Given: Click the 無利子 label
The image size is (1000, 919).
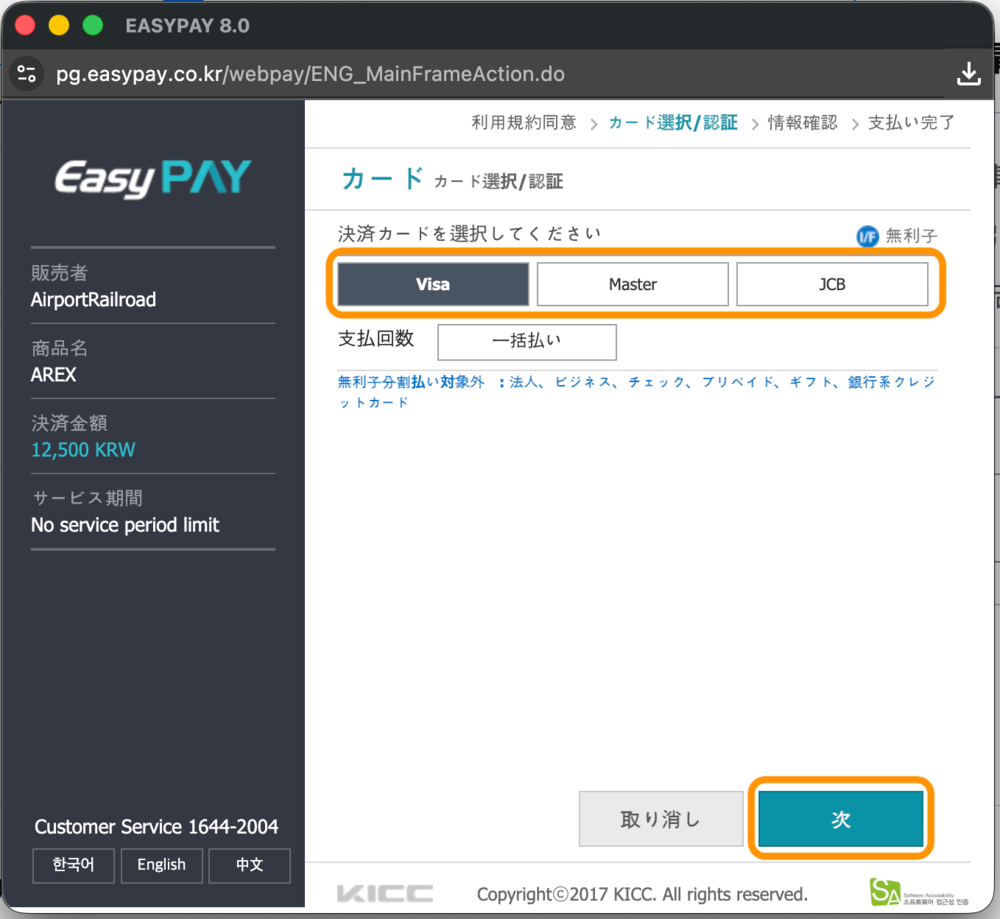Looking at the screenshot, I should pos(911,237).
